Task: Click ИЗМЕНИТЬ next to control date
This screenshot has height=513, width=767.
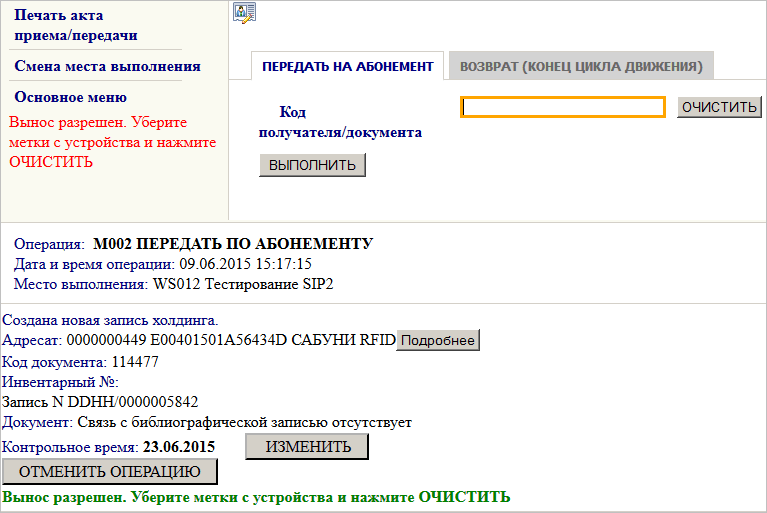Action: [x=306, y=447]
